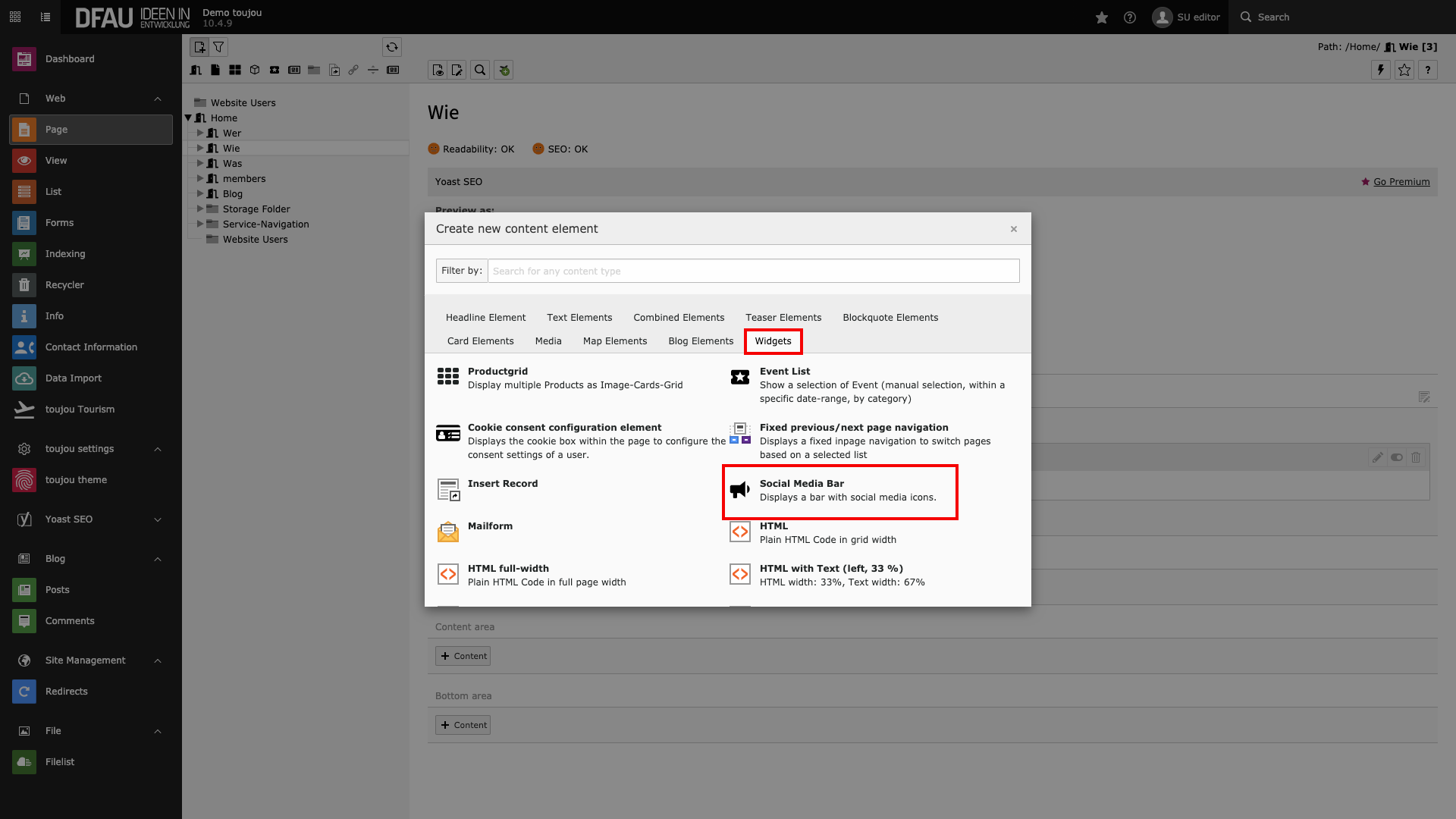Clear cache with the lightning icon
This screenshot has height=819, width=1456.
point(1380,70)
